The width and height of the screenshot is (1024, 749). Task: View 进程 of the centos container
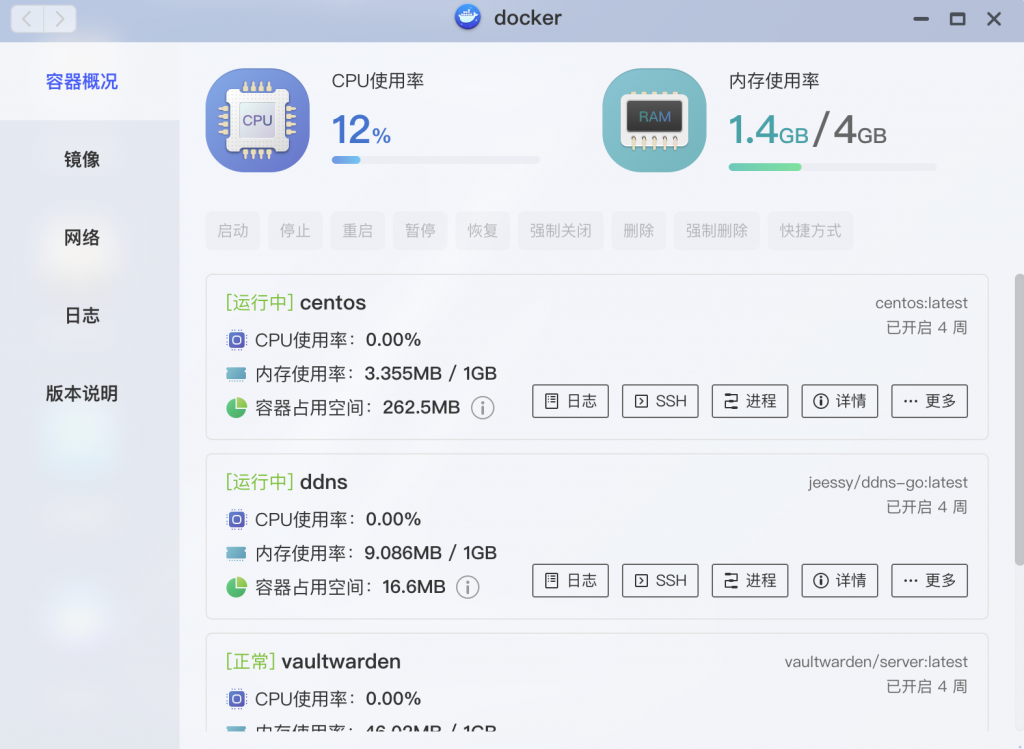pyautogui.click(x=750, y=401)
